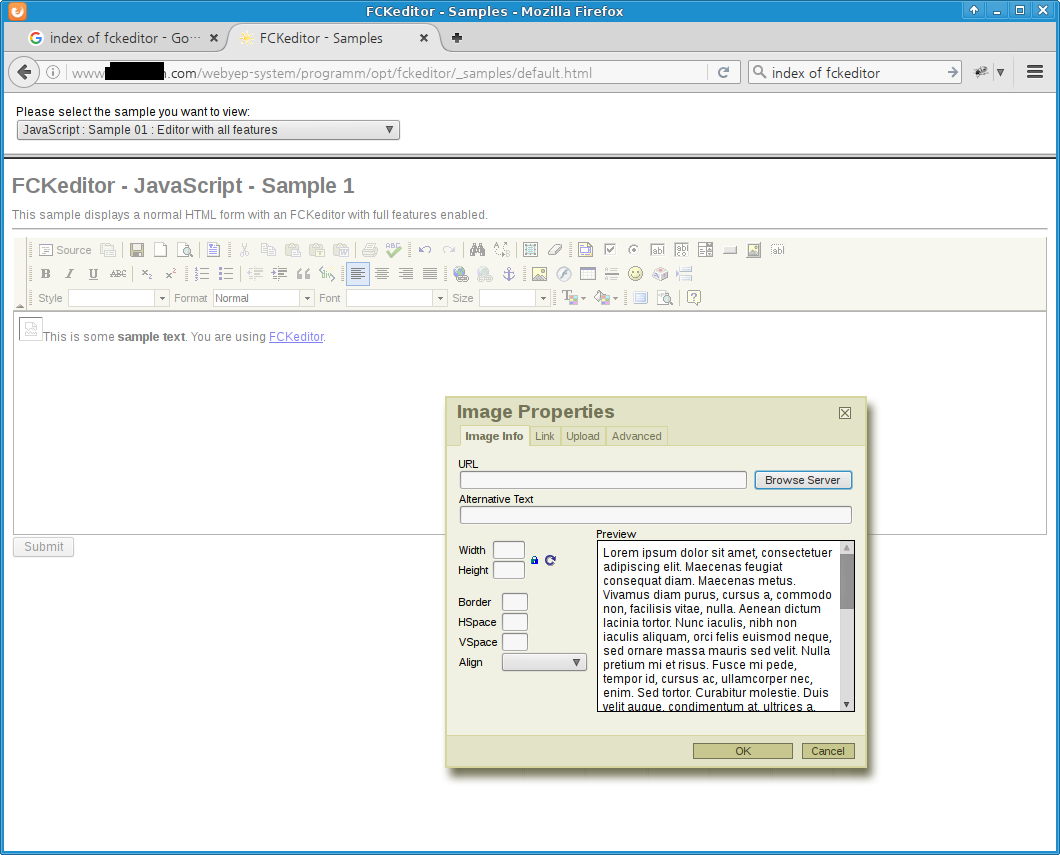Insert a Form with the form icon
This screenshot has width=1060, height=855.
click(585, 250)
